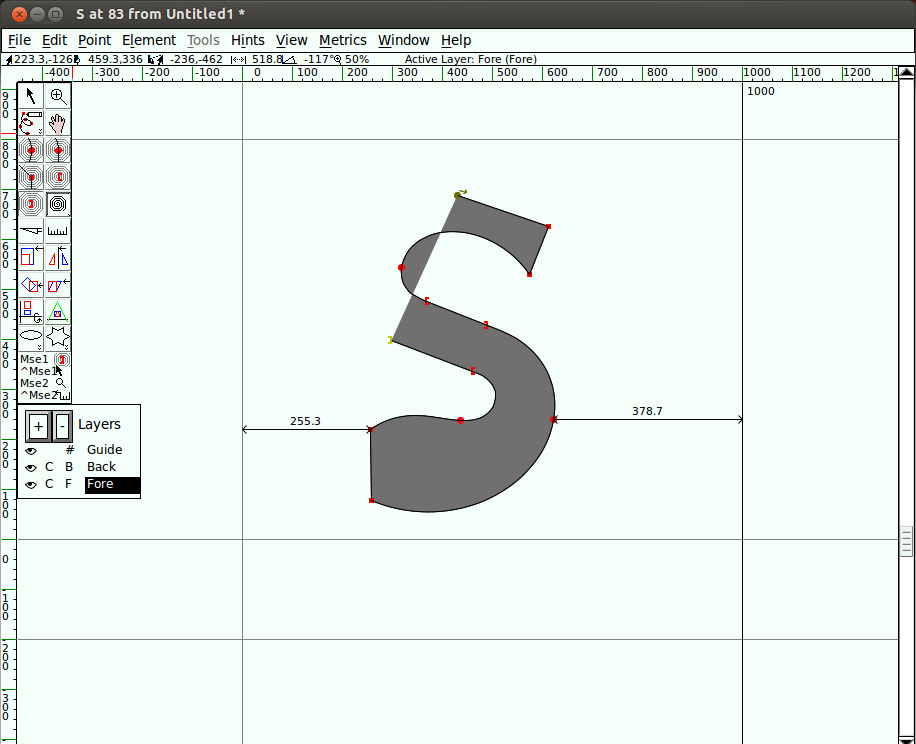This screenshot has height=744, width=916.
Task: Click the 459.3,336 coordinate readout
Action: pos(115,59)
